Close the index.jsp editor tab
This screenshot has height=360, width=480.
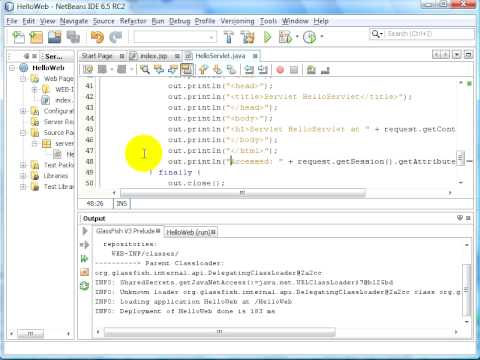point(177,56)
